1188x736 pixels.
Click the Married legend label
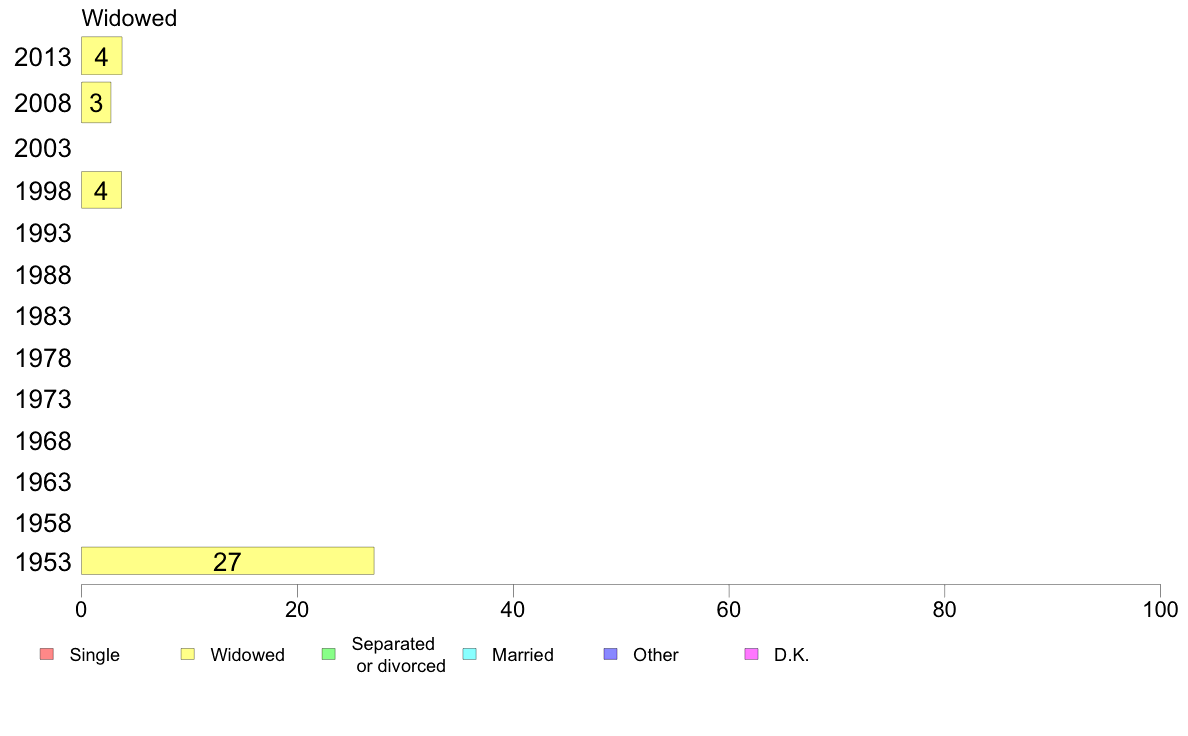click(522, 655)
